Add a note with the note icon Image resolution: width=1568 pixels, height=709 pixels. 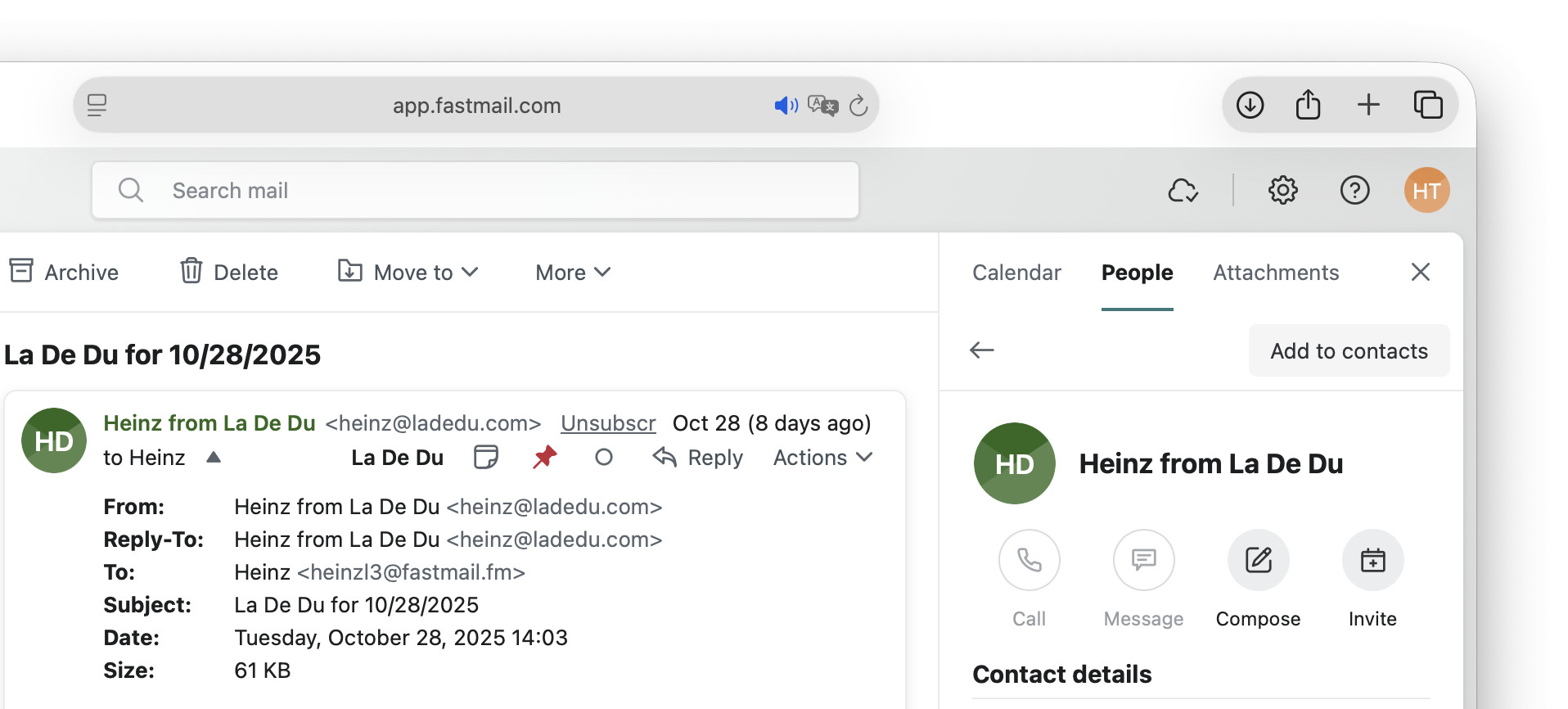point(486,457)
